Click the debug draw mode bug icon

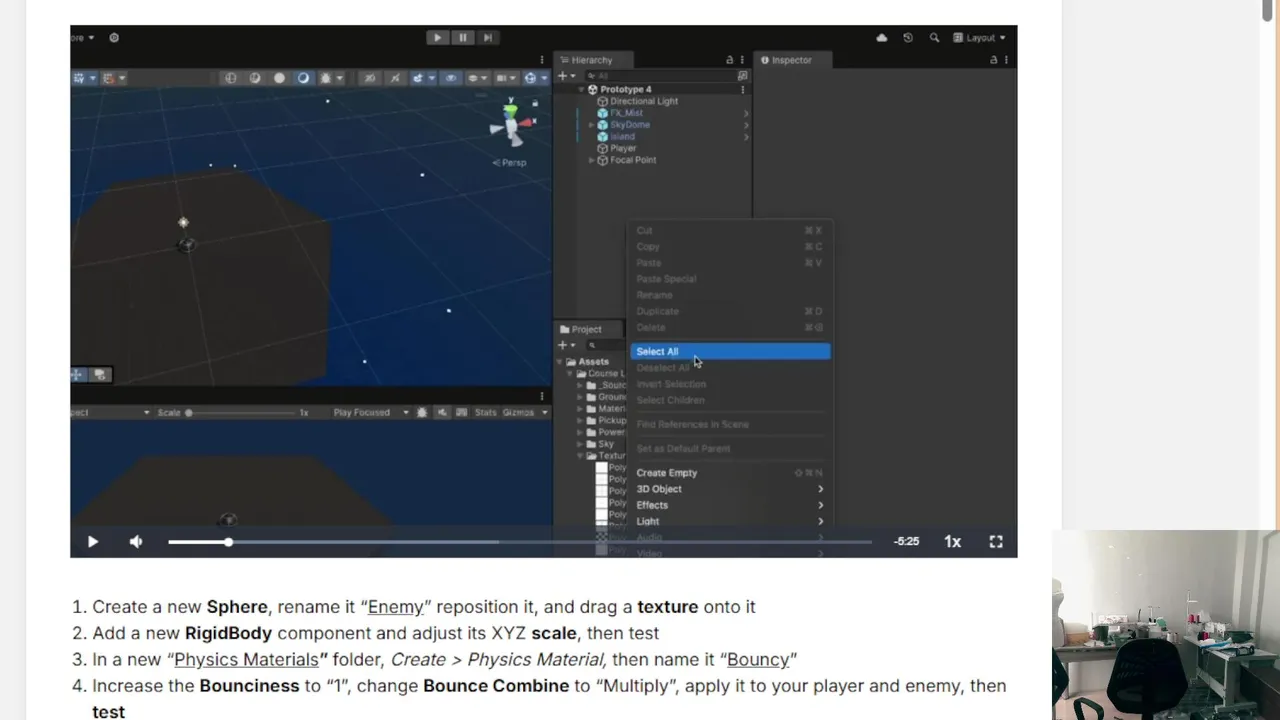[x=327, y=78]
